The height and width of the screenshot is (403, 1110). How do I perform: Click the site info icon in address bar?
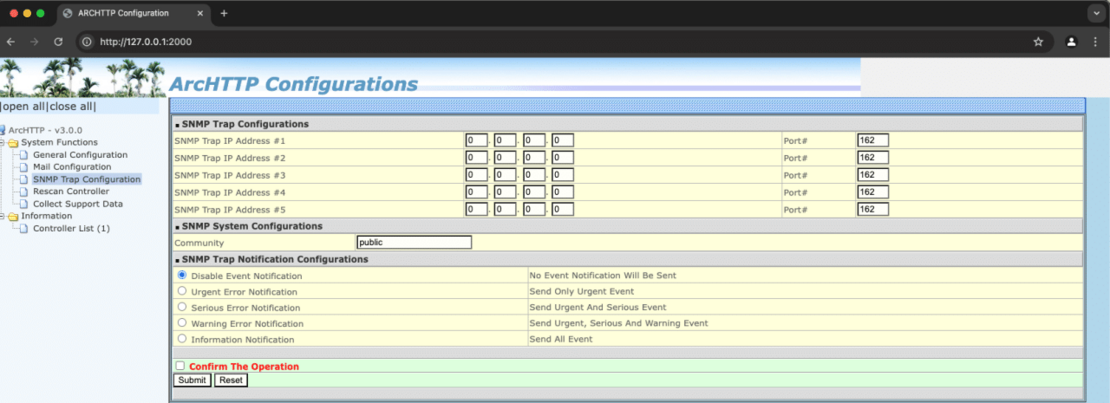pyautogui.click(x=86, y=42)
